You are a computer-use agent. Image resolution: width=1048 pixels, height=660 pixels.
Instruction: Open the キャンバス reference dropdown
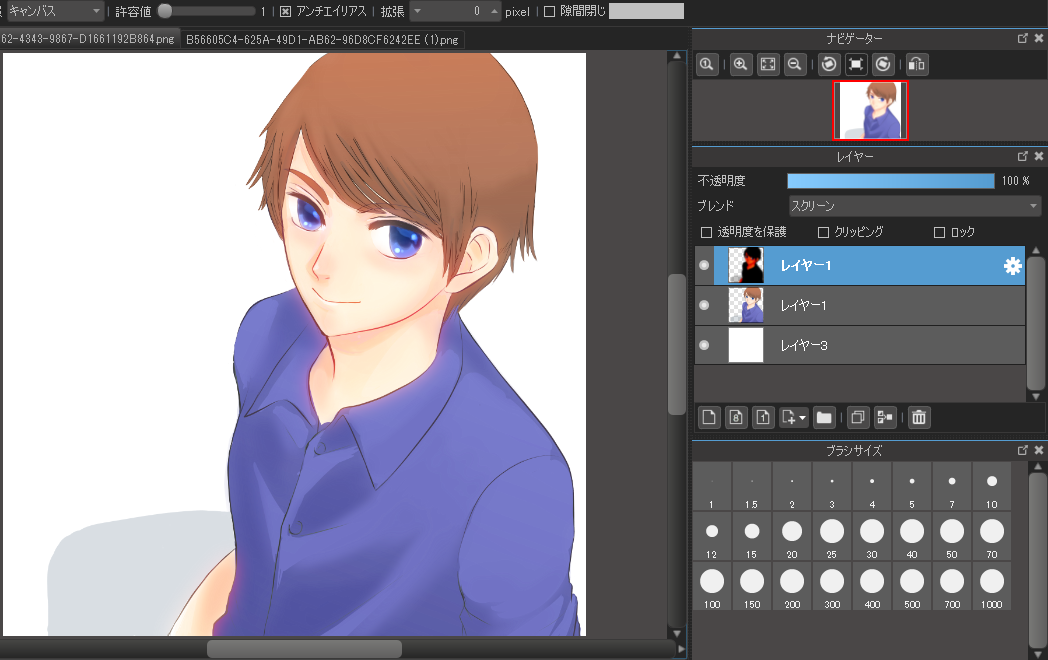[54, 11]
